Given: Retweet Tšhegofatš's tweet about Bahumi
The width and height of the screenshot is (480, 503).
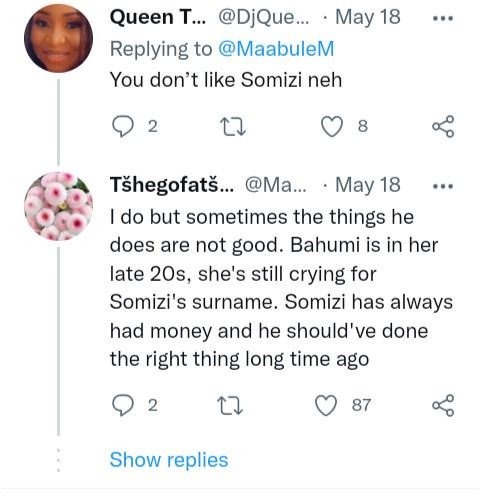Looking at the screenshot, I should coord(230,405).
